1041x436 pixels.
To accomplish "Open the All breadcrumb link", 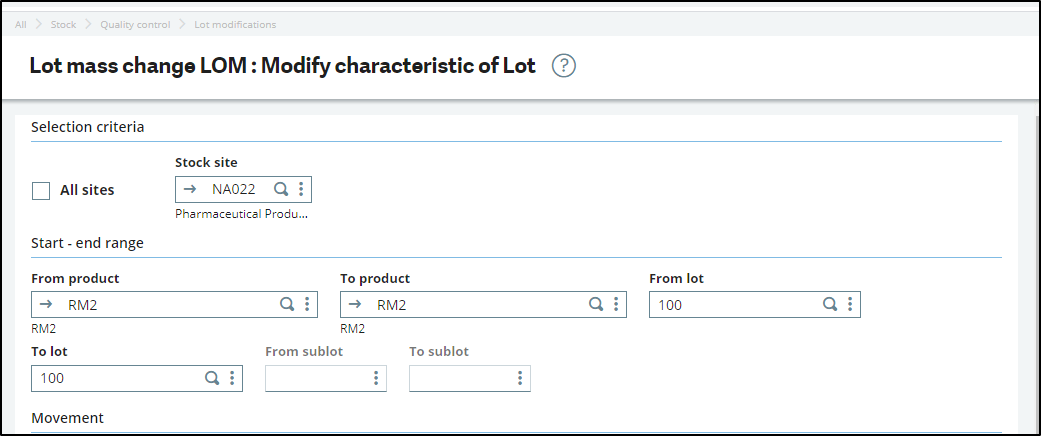I will point(21,24).
